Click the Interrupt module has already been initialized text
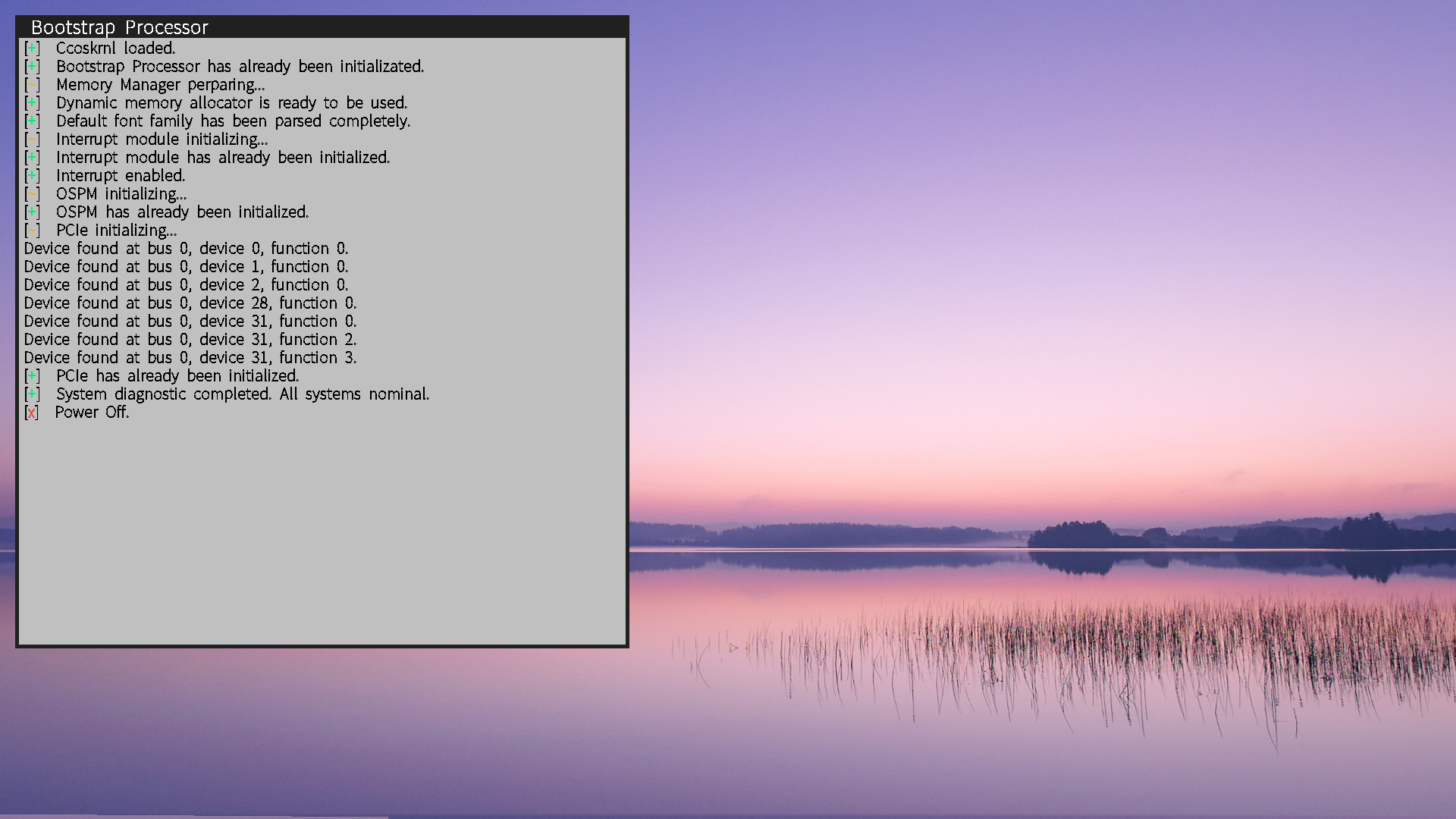This screenshot has width=1456, height=819. click(223, 158)
